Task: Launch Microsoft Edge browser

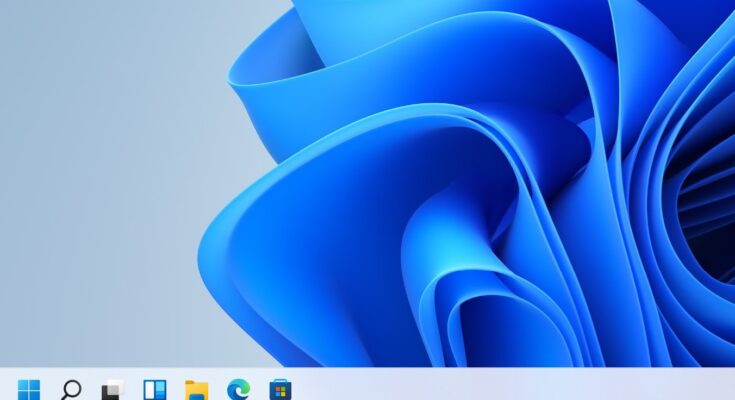Action: click(239, 390)
